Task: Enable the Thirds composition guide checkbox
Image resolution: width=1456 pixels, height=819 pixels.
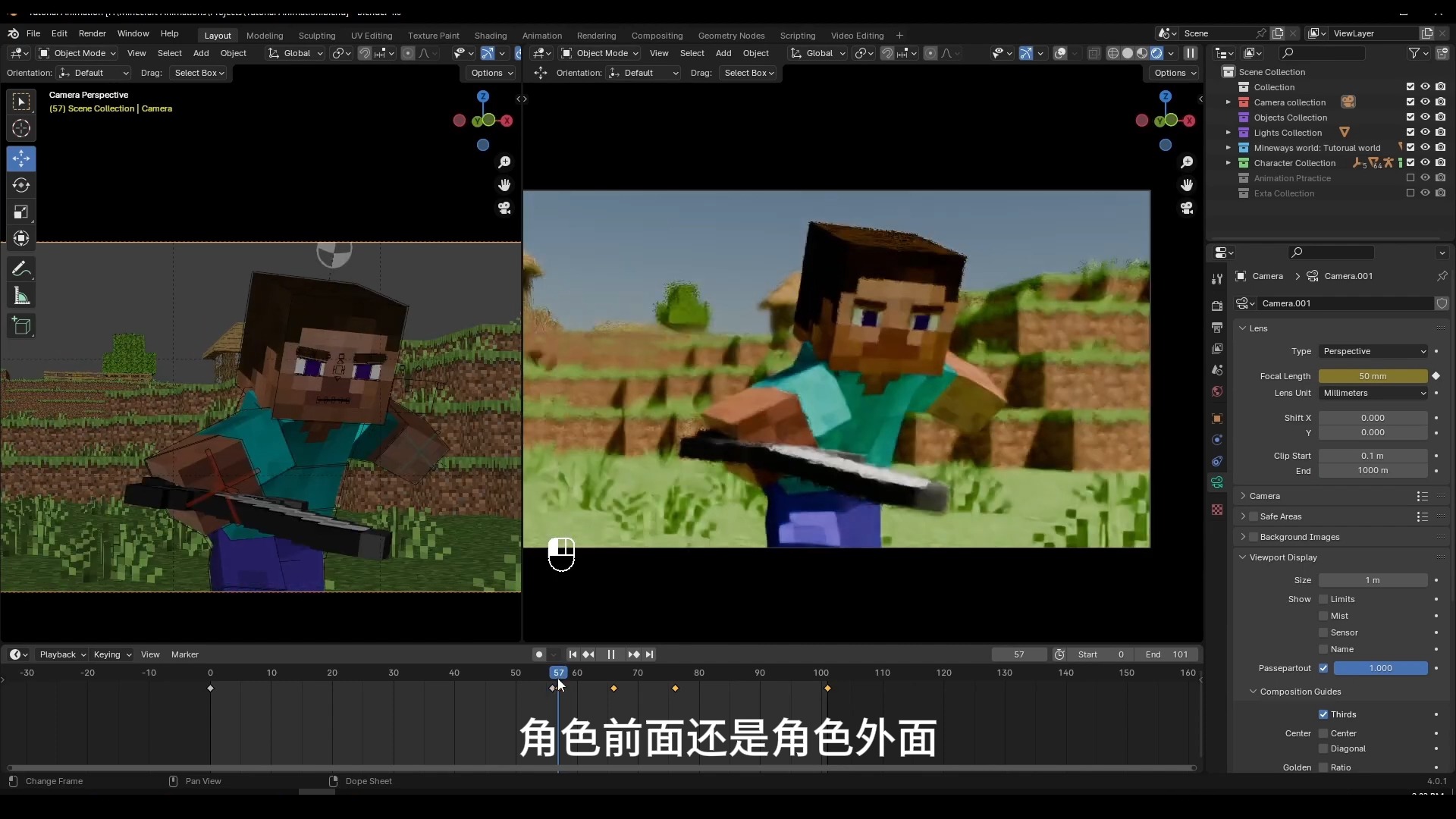Action: (1323, 714)
